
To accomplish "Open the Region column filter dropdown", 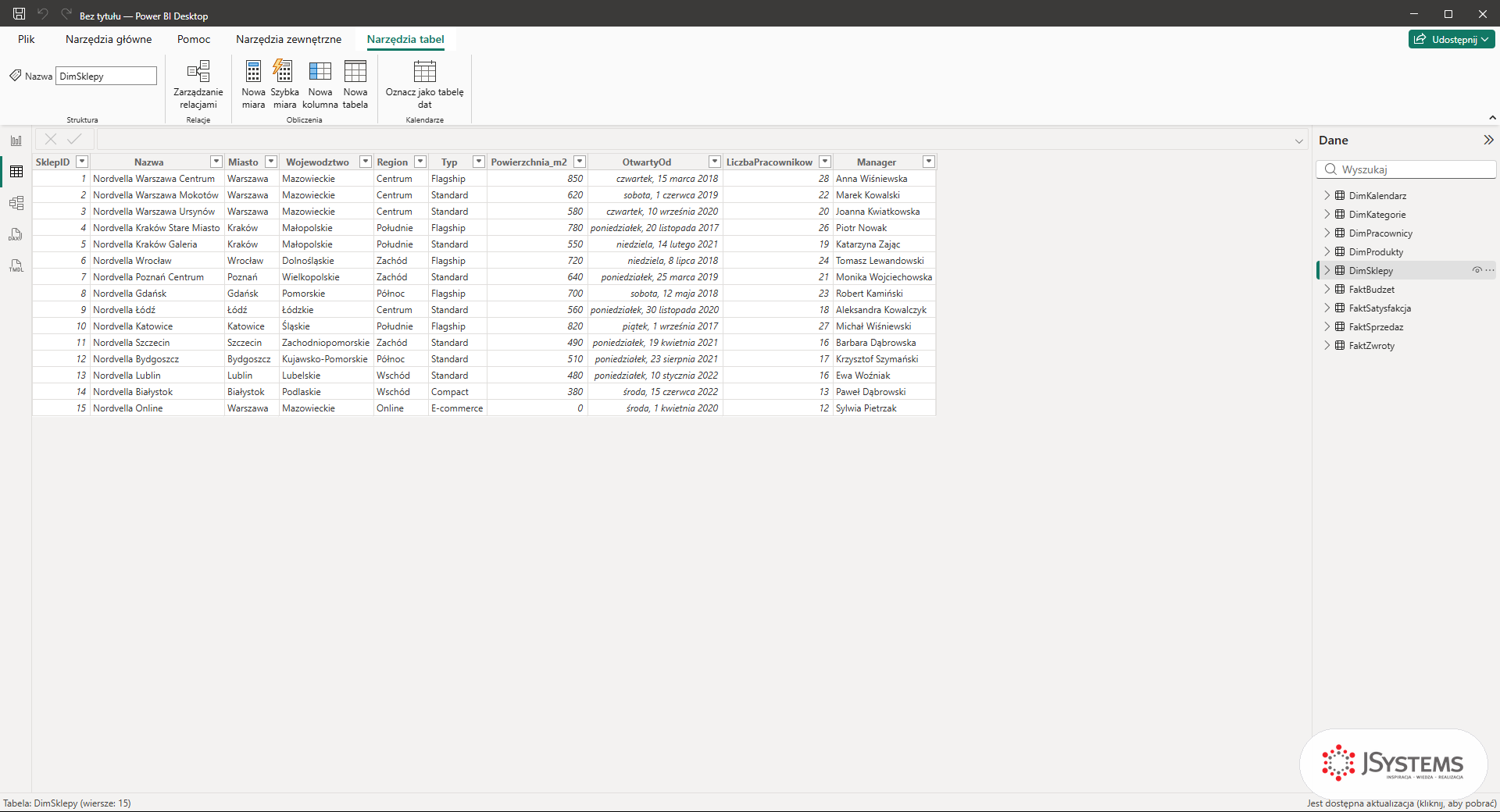I will [x=420, y=162].
